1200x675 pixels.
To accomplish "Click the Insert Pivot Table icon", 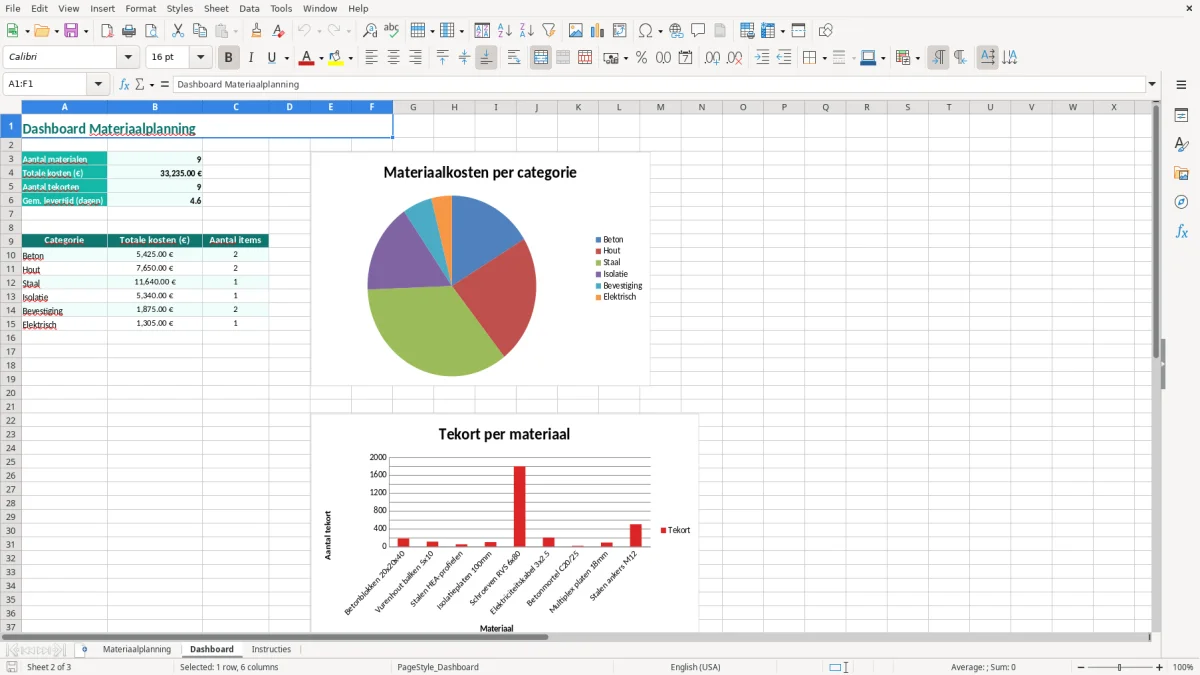I will [620, 31].
